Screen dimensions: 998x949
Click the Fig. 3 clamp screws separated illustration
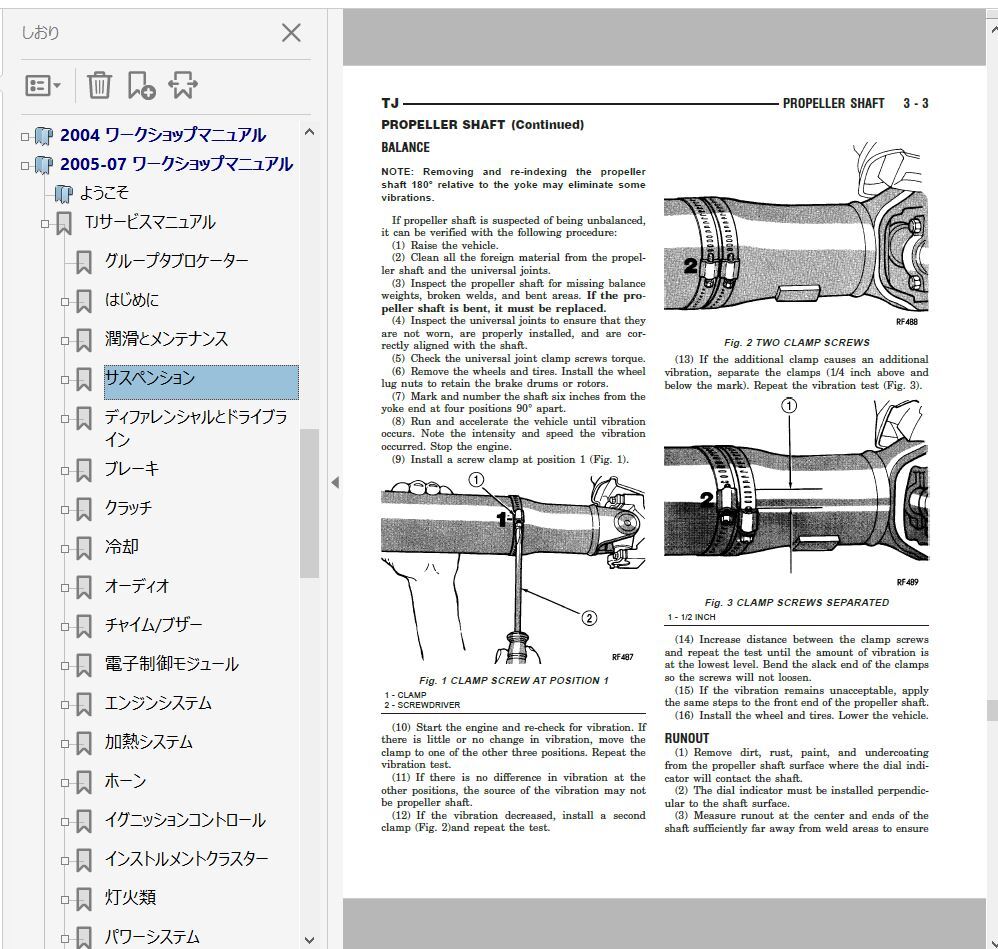796,493
